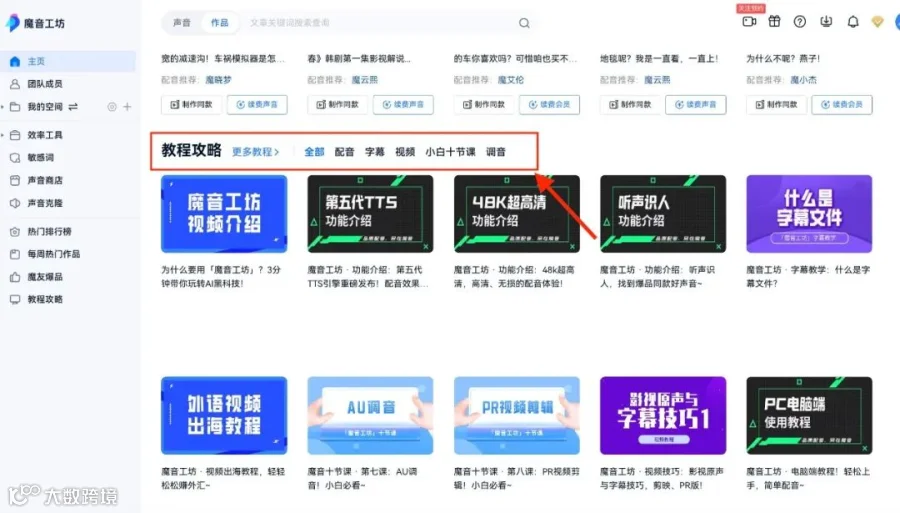The width and height of the screenshot is (900, 513).
Task: Select the 字幕 tutorial filter
Action: point(375,152)
